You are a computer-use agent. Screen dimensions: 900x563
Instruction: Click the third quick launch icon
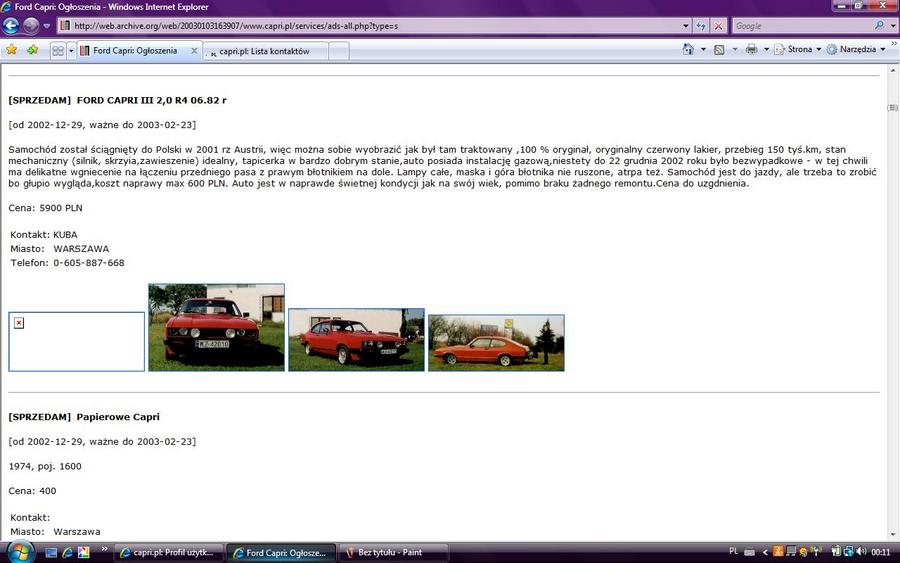pos(84,553)
